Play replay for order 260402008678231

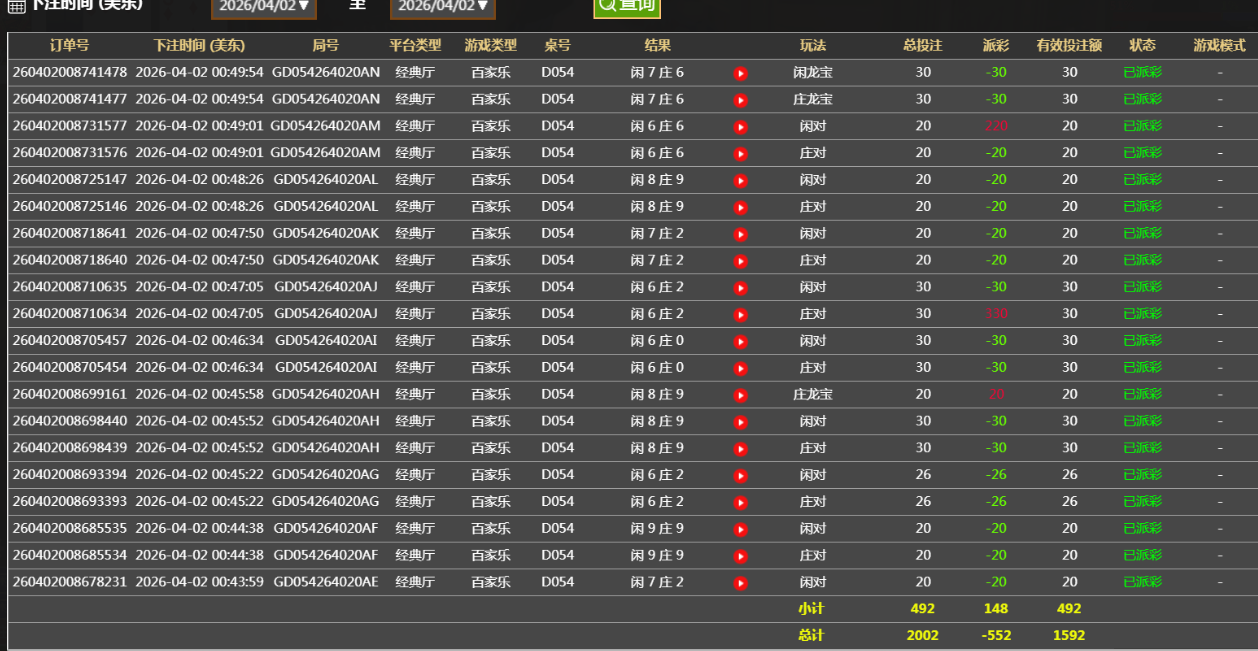pos(740,583)
